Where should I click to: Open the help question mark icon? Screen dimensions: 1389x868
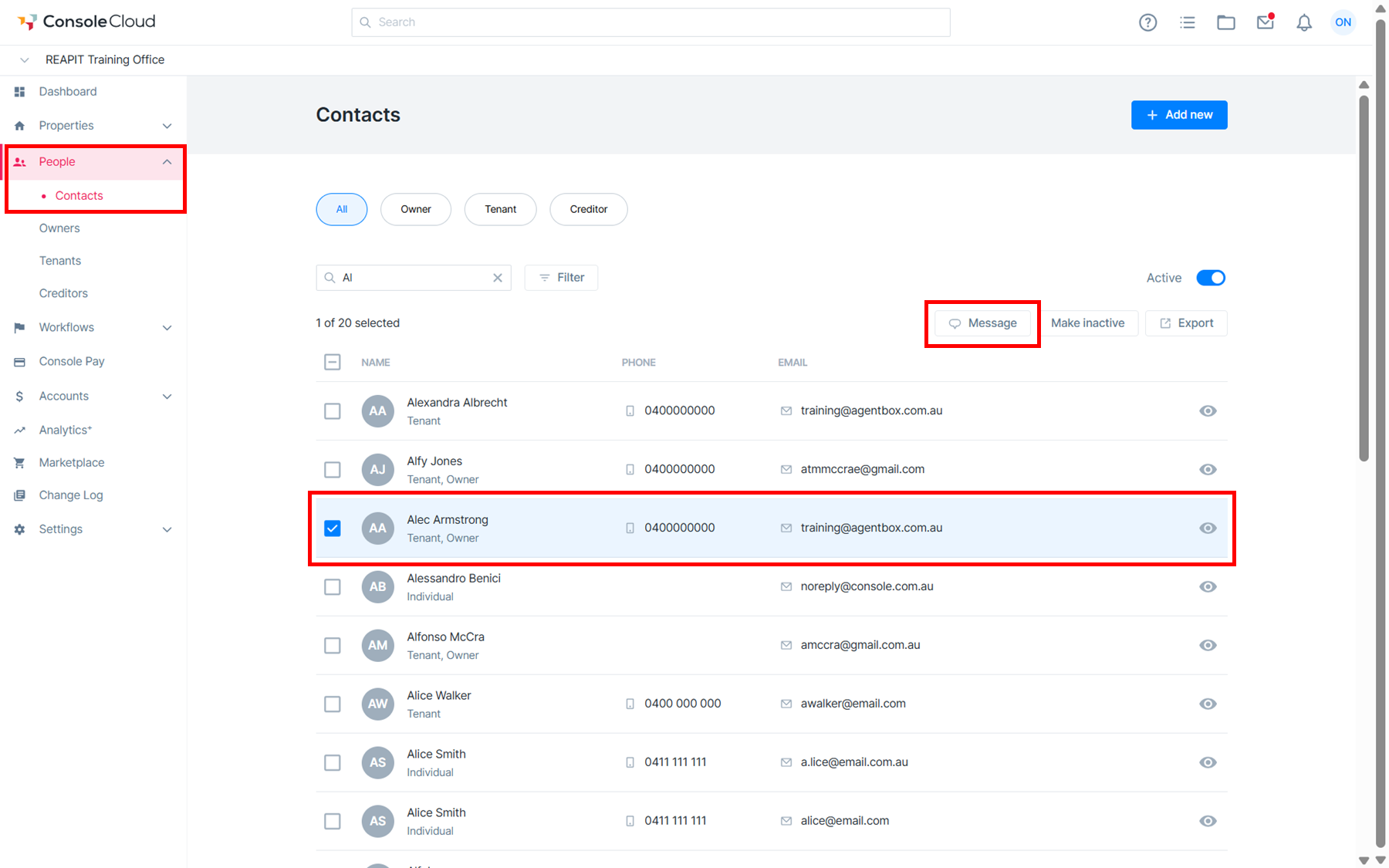pyautogui.click(x=1147, y=22)
